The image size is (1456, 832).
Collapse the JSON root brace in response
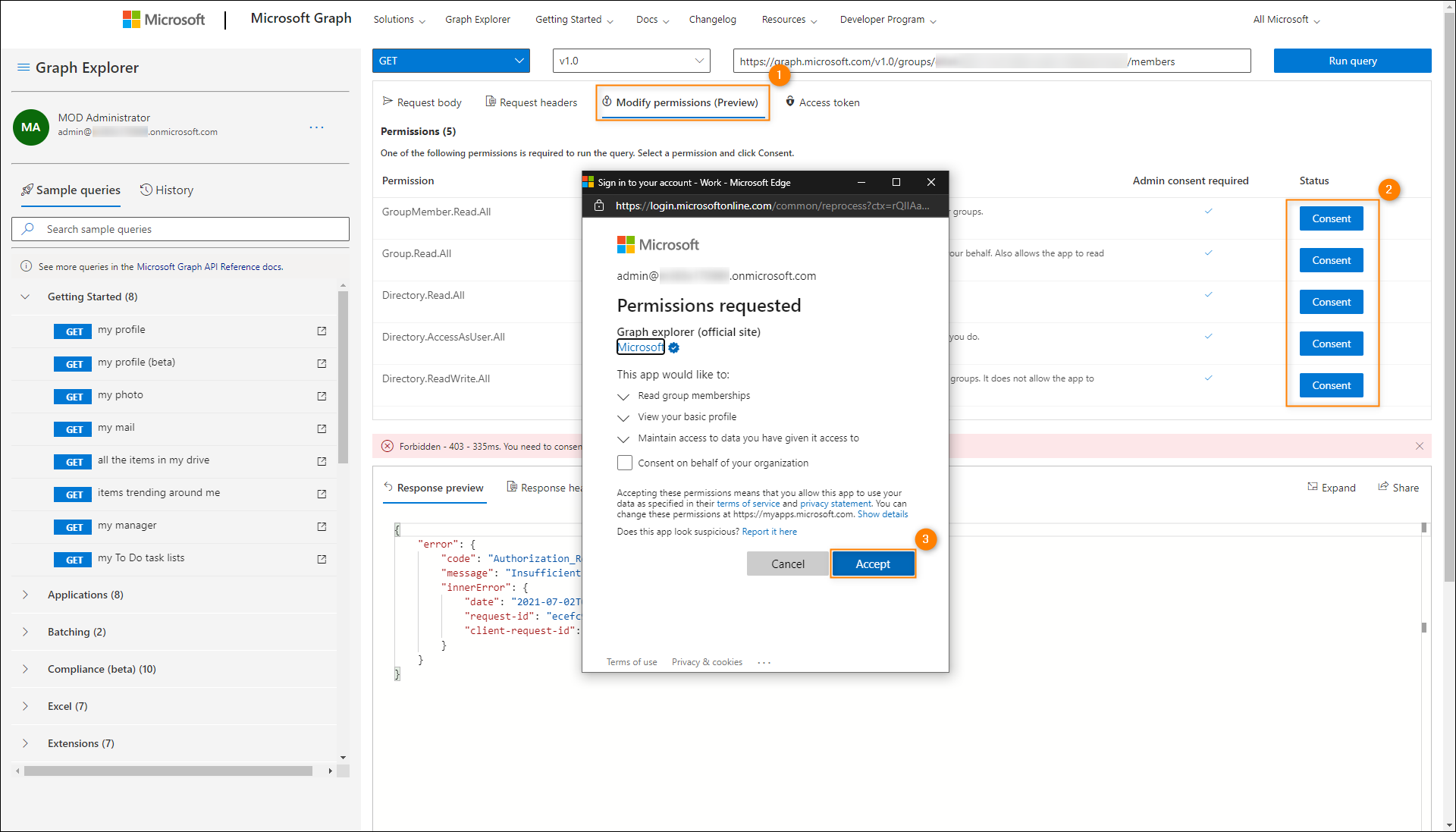point(397,530)
